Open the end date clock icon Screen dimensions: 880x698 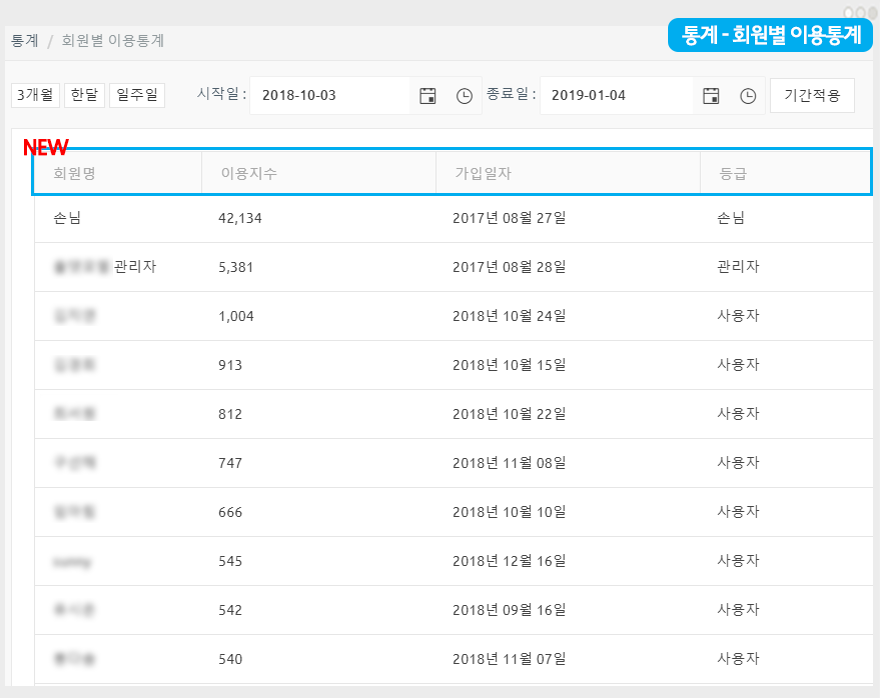point(748,96)
